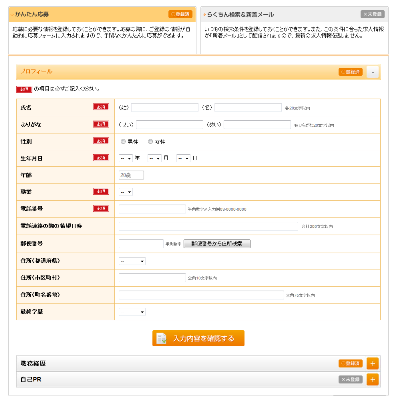
Task: Click the document icon on the orange confirm button
Action: click(161, 338)
